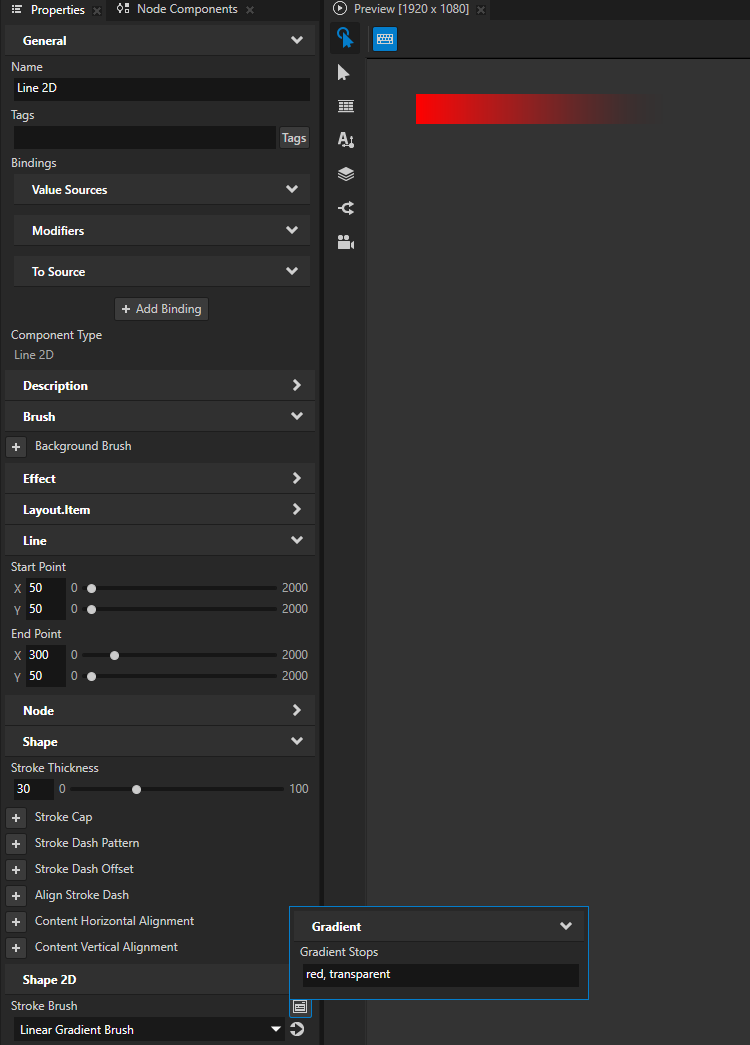Select the text analysis tool icon

(x=345, y=140)
